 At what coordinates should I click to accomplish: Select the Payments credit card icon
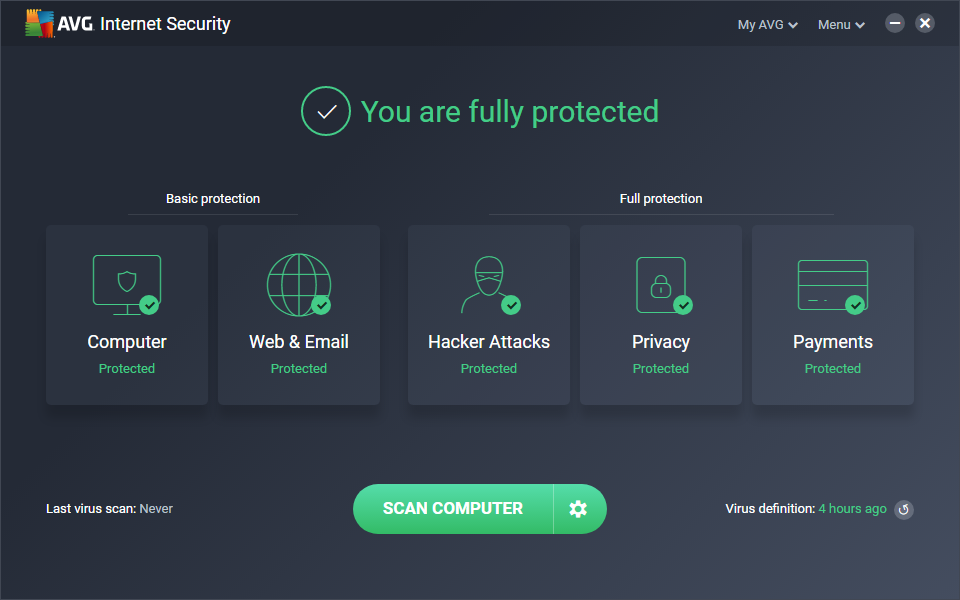(832, 283)
